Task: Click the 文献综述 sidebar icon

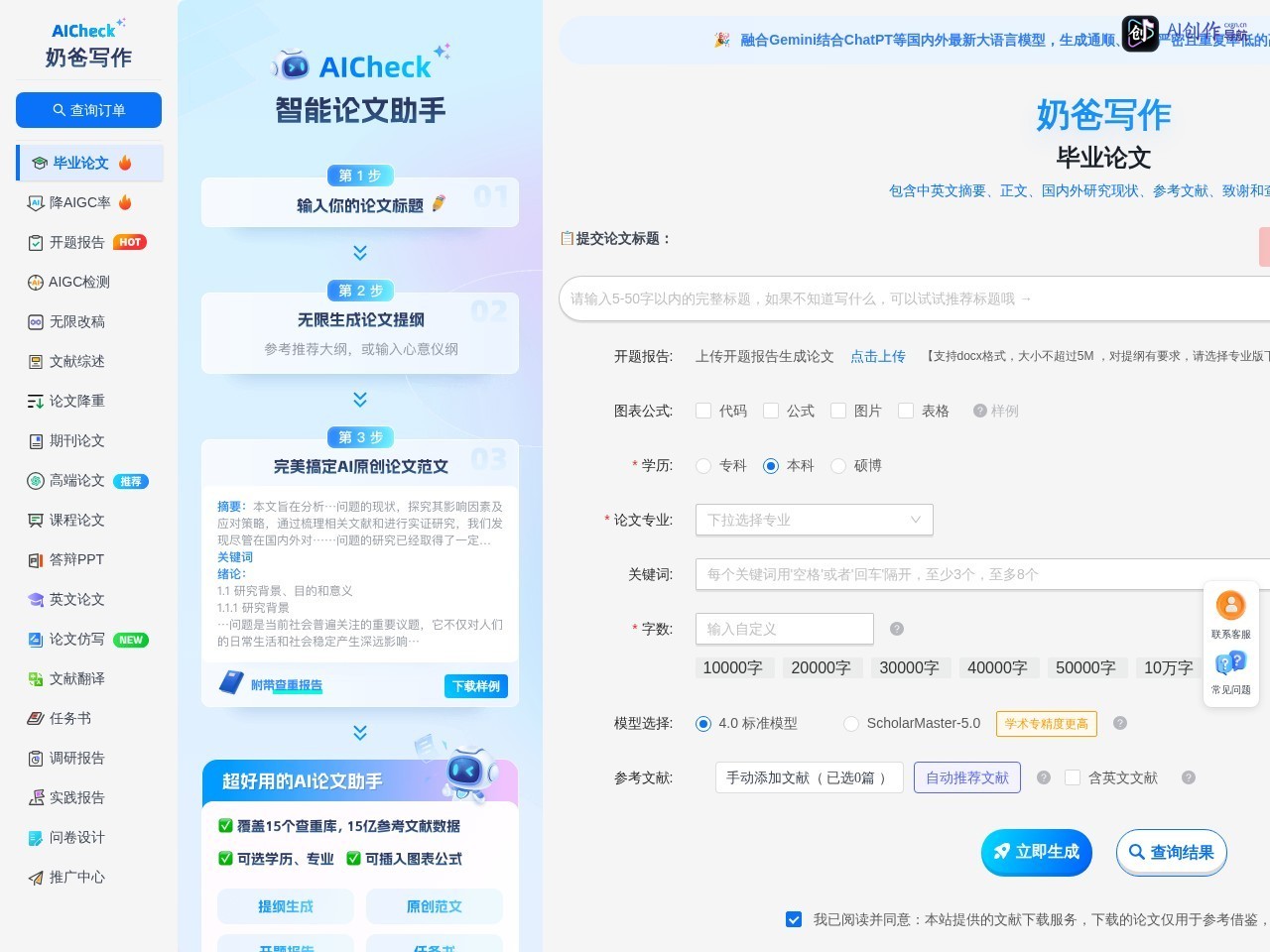Action: [x=36, y=362]
